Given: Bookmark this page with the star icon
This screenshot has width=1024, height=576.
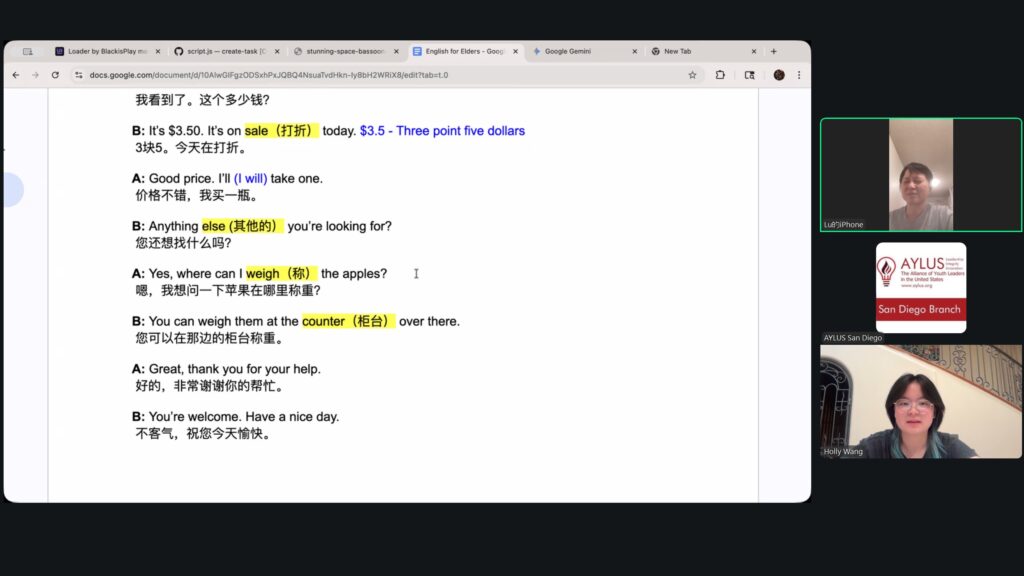Looking at the screenshot, I should 692,75.
